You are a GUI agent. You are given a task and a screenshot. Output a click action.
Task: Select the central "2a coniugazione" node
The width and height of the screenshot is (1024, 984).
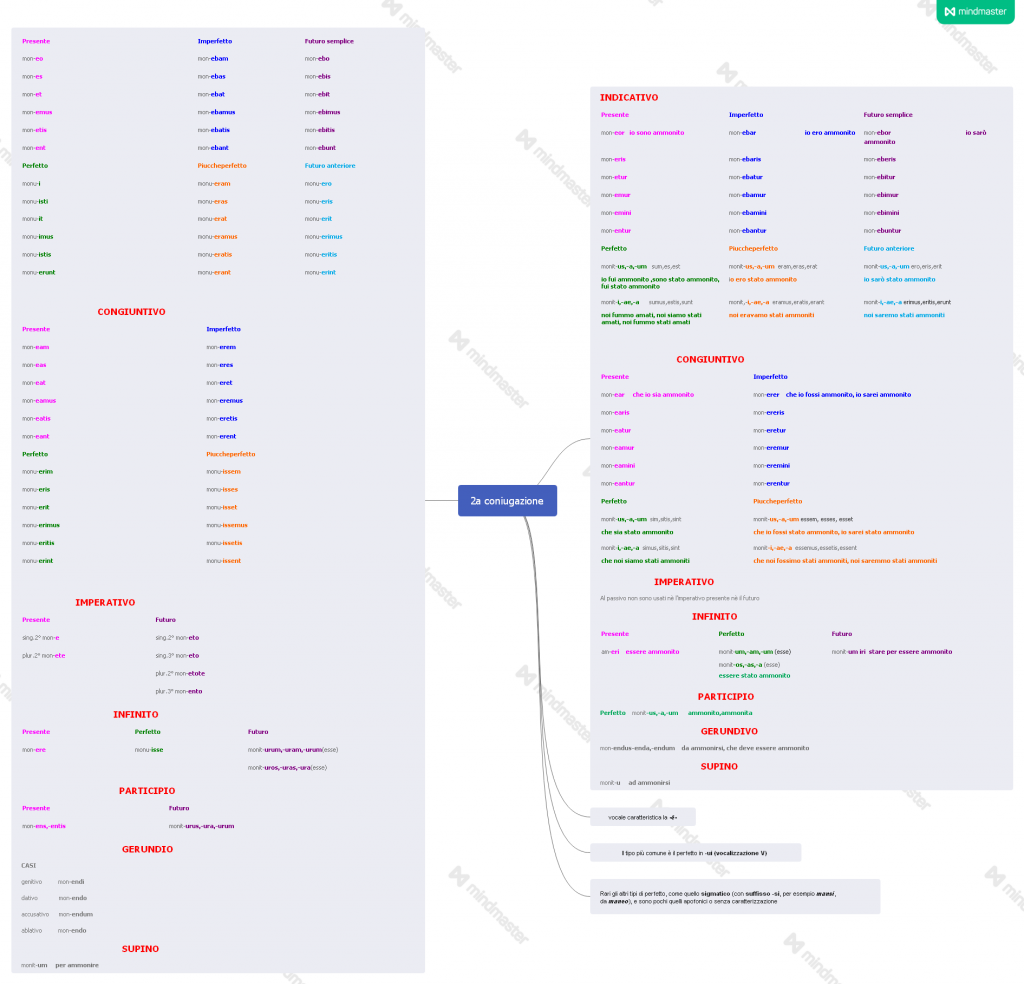point(507,500)
